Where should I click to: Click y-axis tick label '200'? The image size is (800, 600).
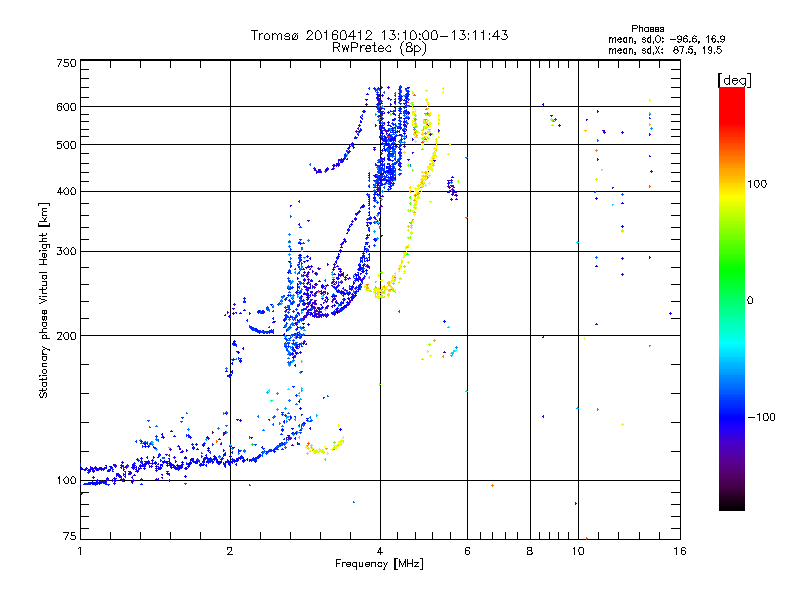[x=67, y=336]
